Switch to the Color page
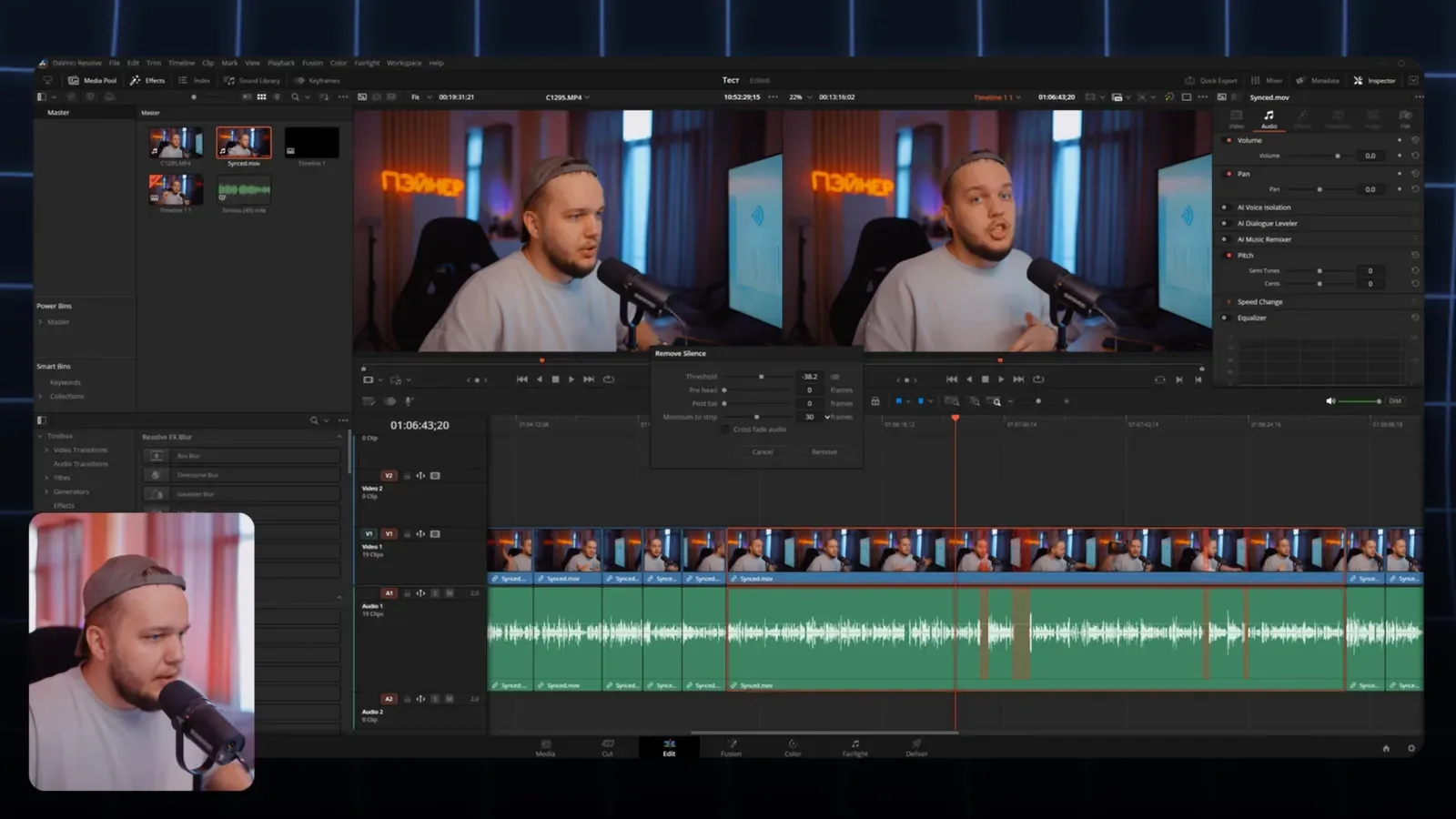 click(x=793, y=747)
